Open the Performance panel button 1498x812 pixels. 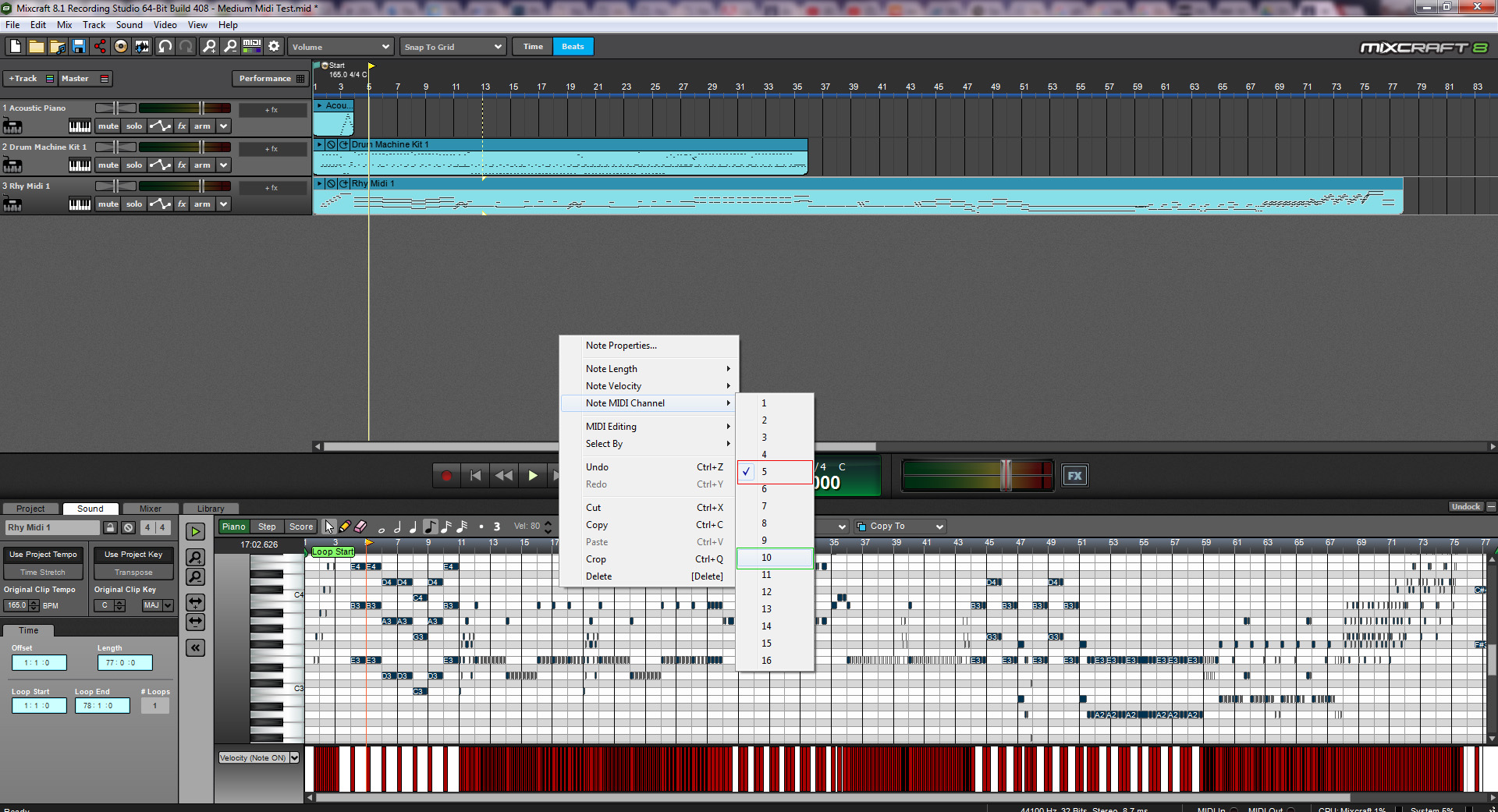[270, 79]
